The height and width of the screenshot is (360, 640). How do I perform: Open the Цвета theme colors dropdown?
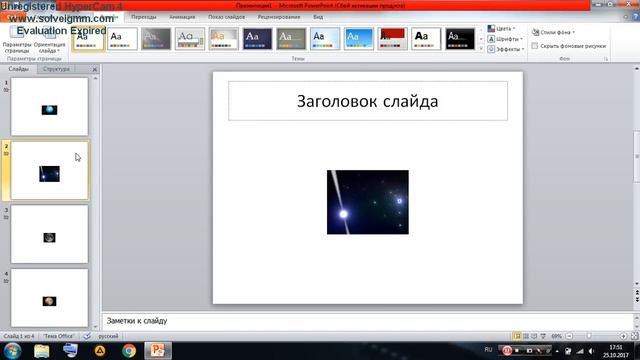click(502, 29)
